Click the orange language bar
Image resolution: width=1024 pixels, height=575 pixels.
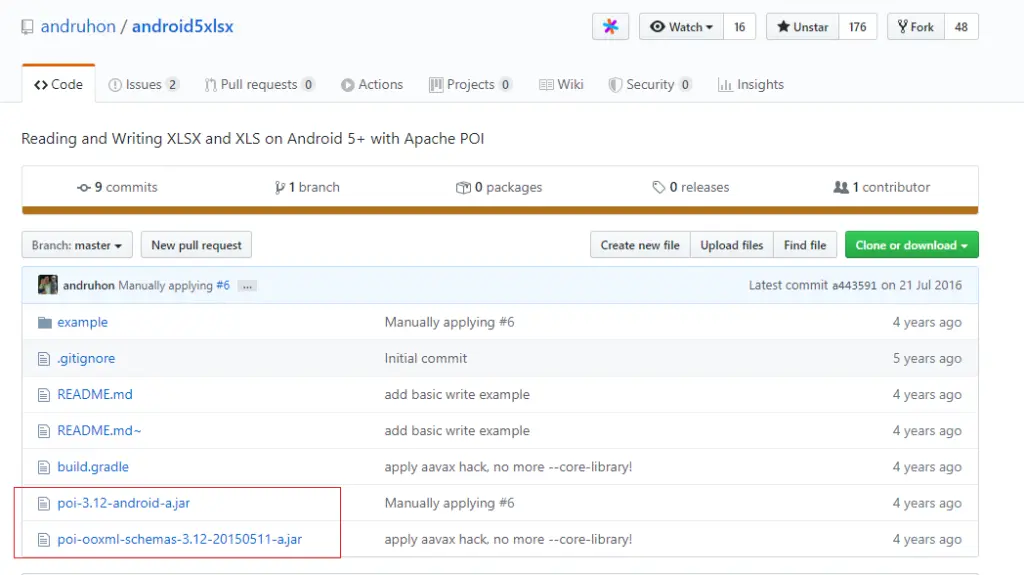coord(500,210)
